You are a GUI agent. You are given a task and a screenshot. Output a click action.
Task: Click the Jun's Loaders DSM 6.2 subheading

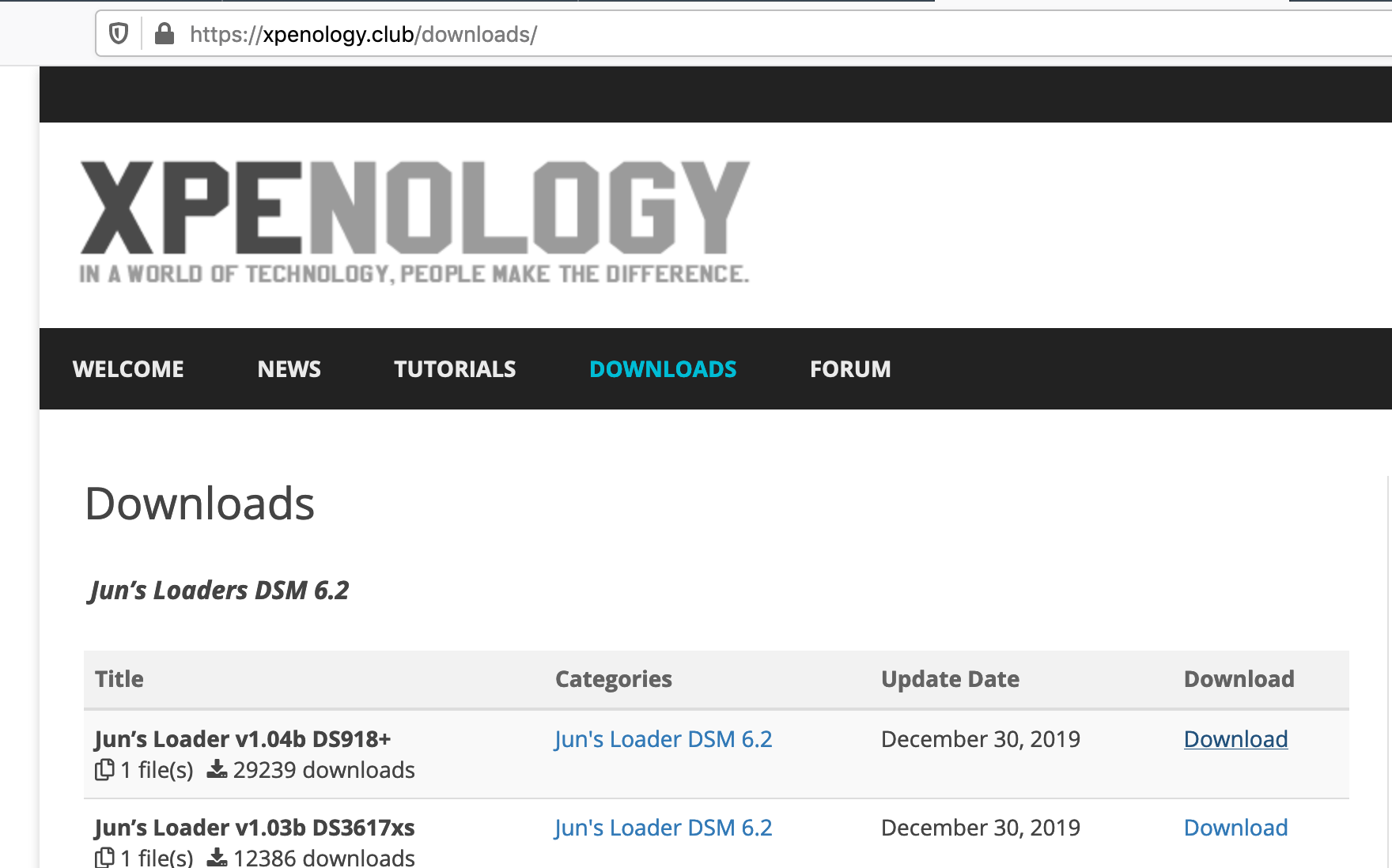point(219,591)
